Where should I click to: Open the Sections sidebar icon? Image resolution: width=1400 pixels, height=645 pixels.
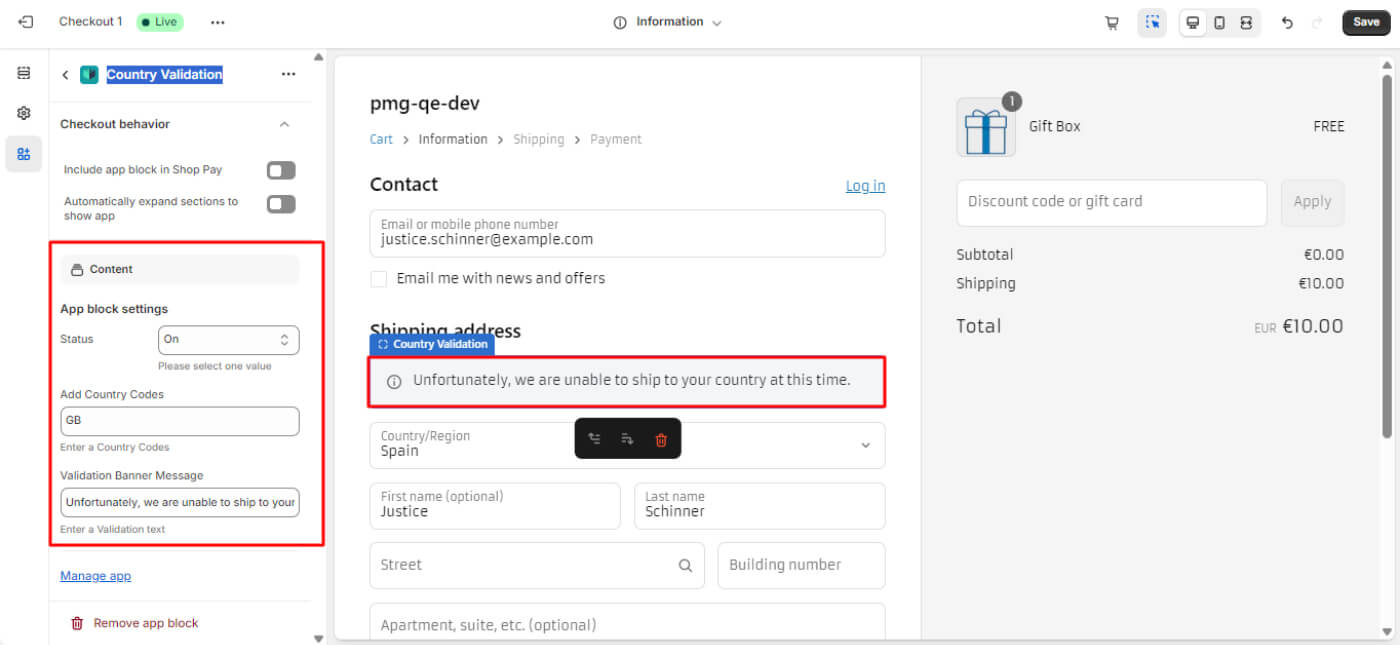(x=24, y=73)
